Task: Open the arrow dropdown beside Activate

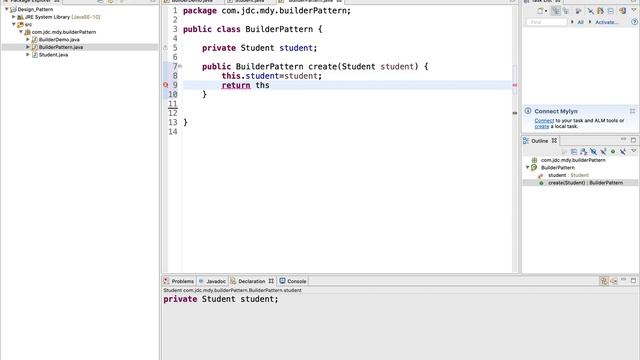Action: coord(590,22)
